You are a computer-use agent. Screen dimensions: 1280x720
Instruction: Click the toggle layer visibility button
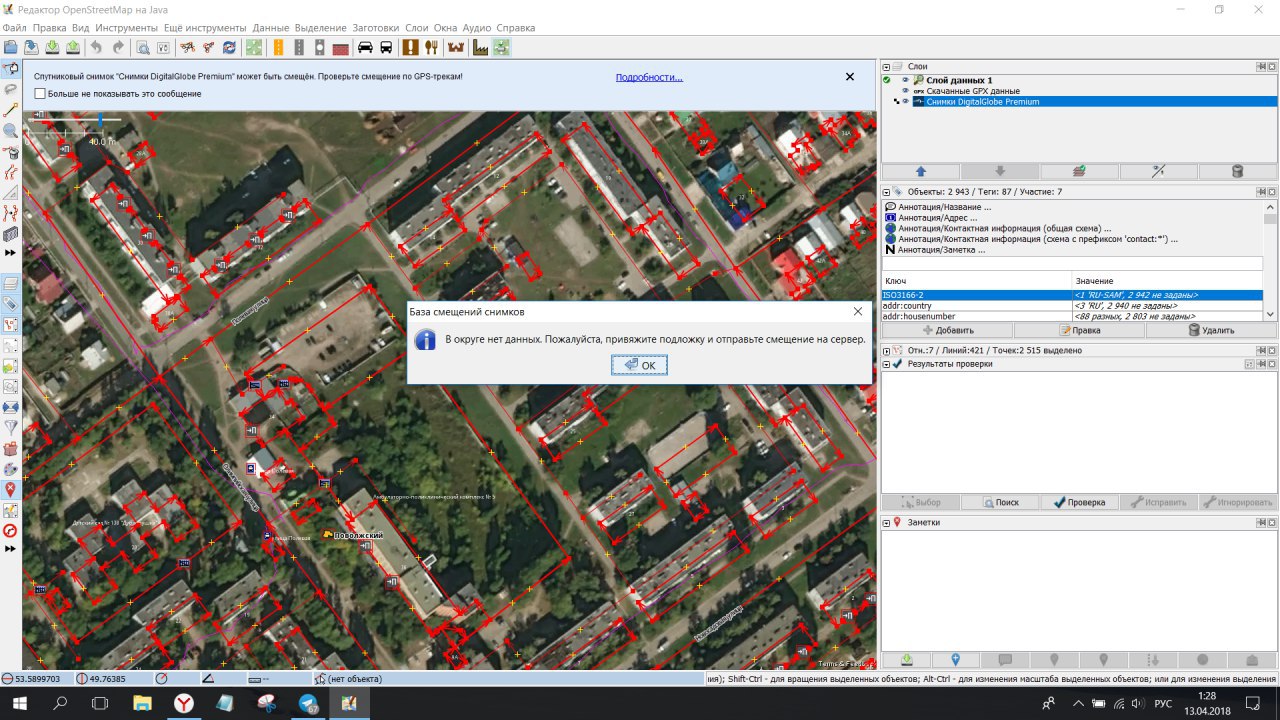pyautogui.click(x=1158, y=171)
